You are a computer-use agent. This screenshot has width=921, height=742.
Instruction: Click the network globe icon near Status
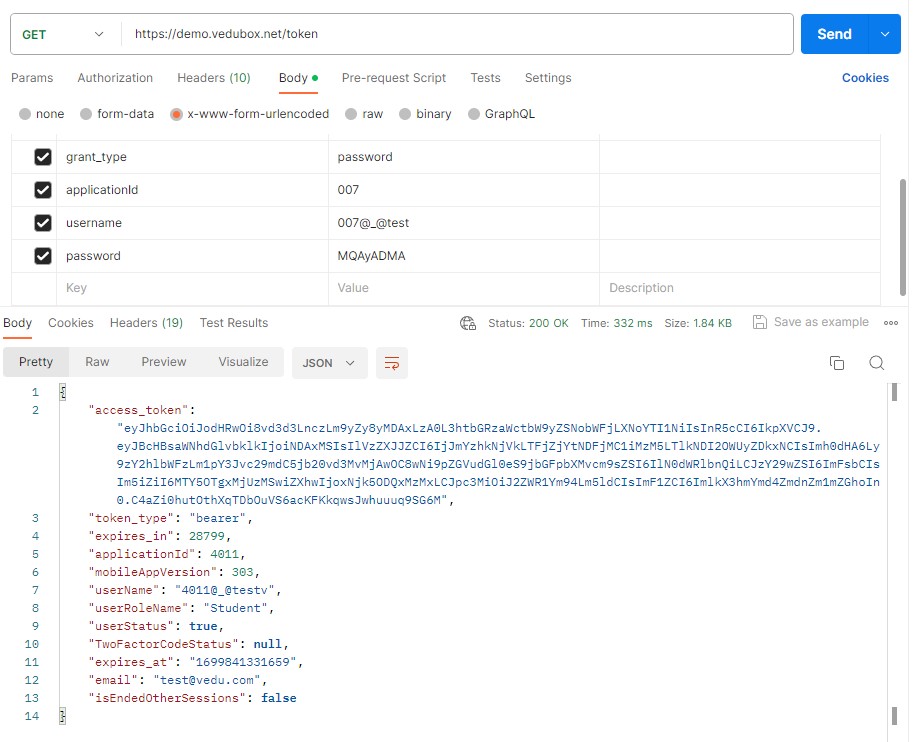467,323
